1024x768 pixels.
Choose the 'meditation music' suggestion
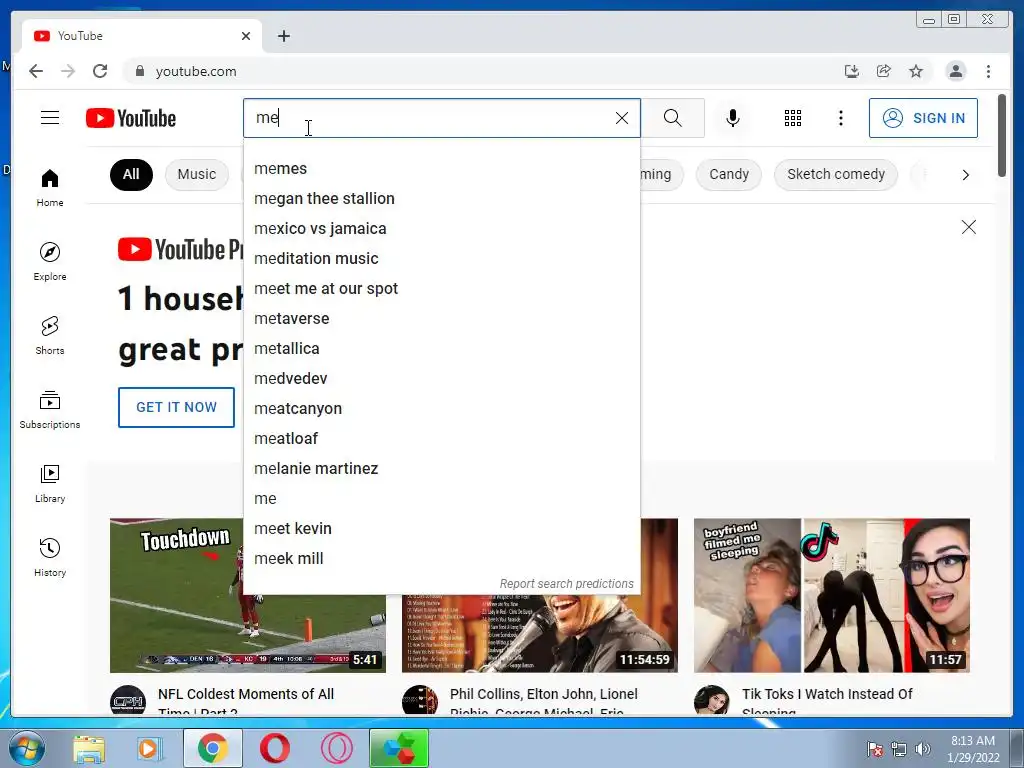(x=442, y=259)
